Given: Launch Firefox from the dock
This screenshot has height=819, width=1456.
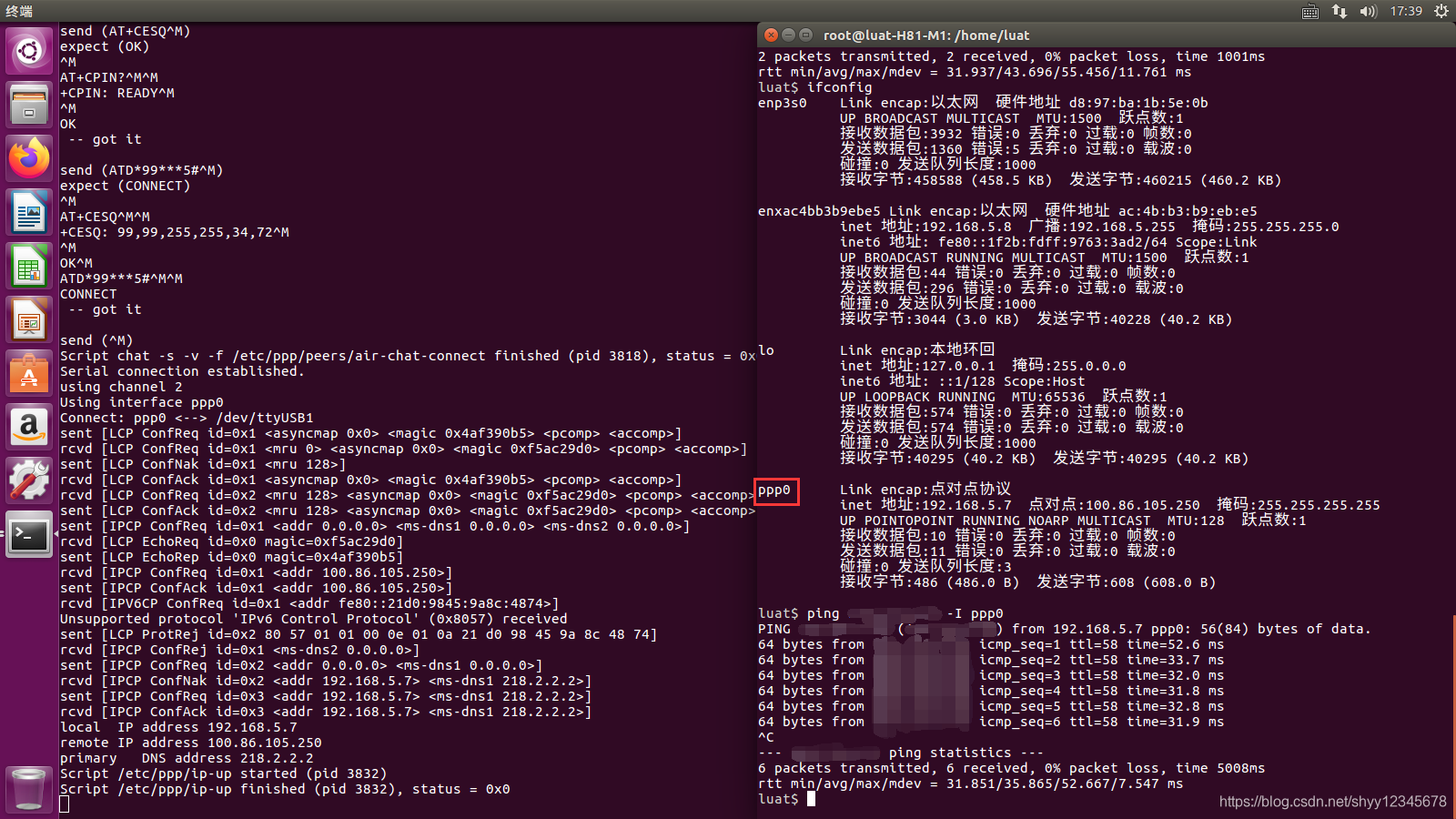Looking at the screenshot, I should (x=29, y=158).
